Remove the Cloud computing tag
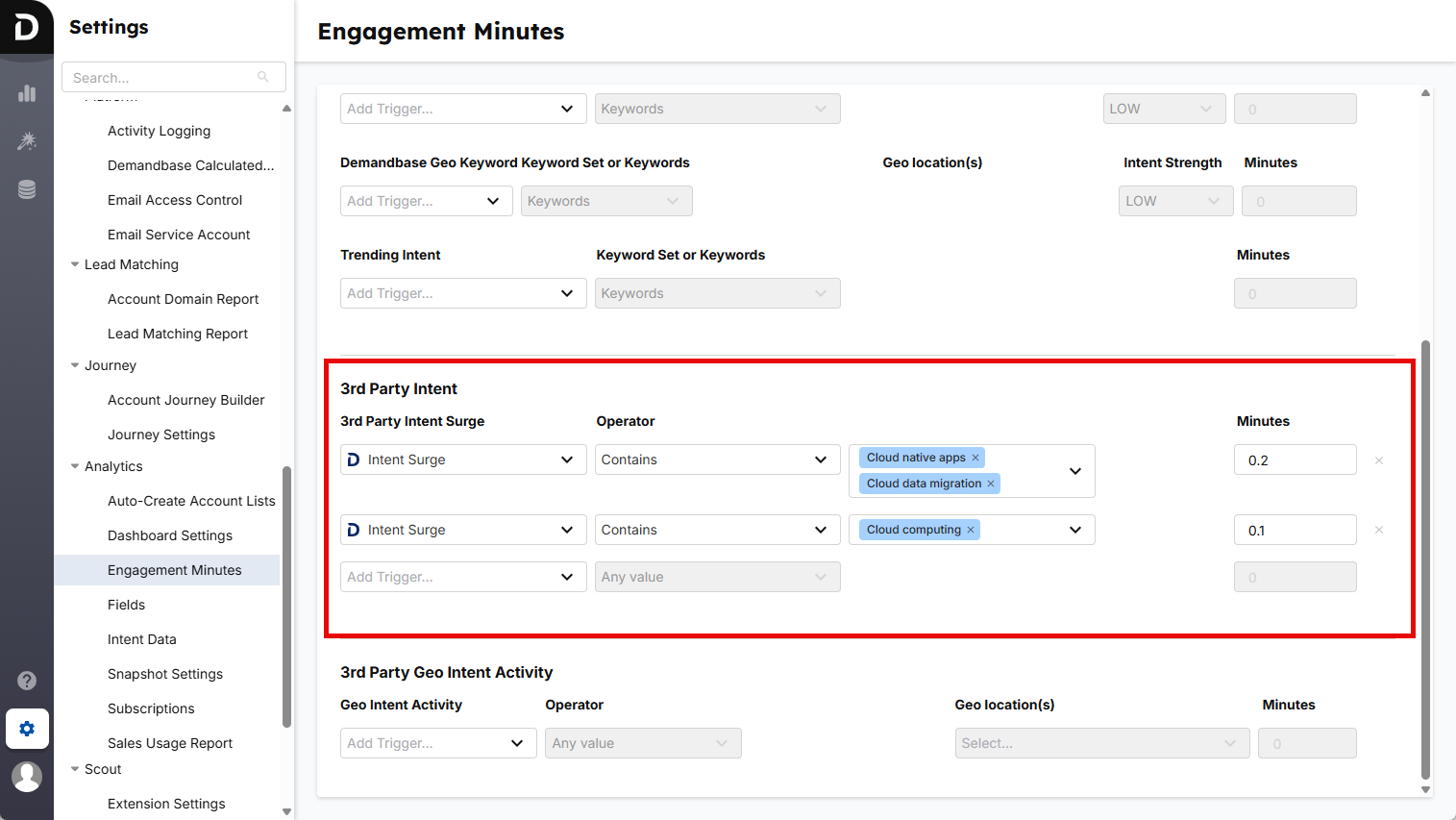This screenshot has height=820, width=1456. pos(971,530)
